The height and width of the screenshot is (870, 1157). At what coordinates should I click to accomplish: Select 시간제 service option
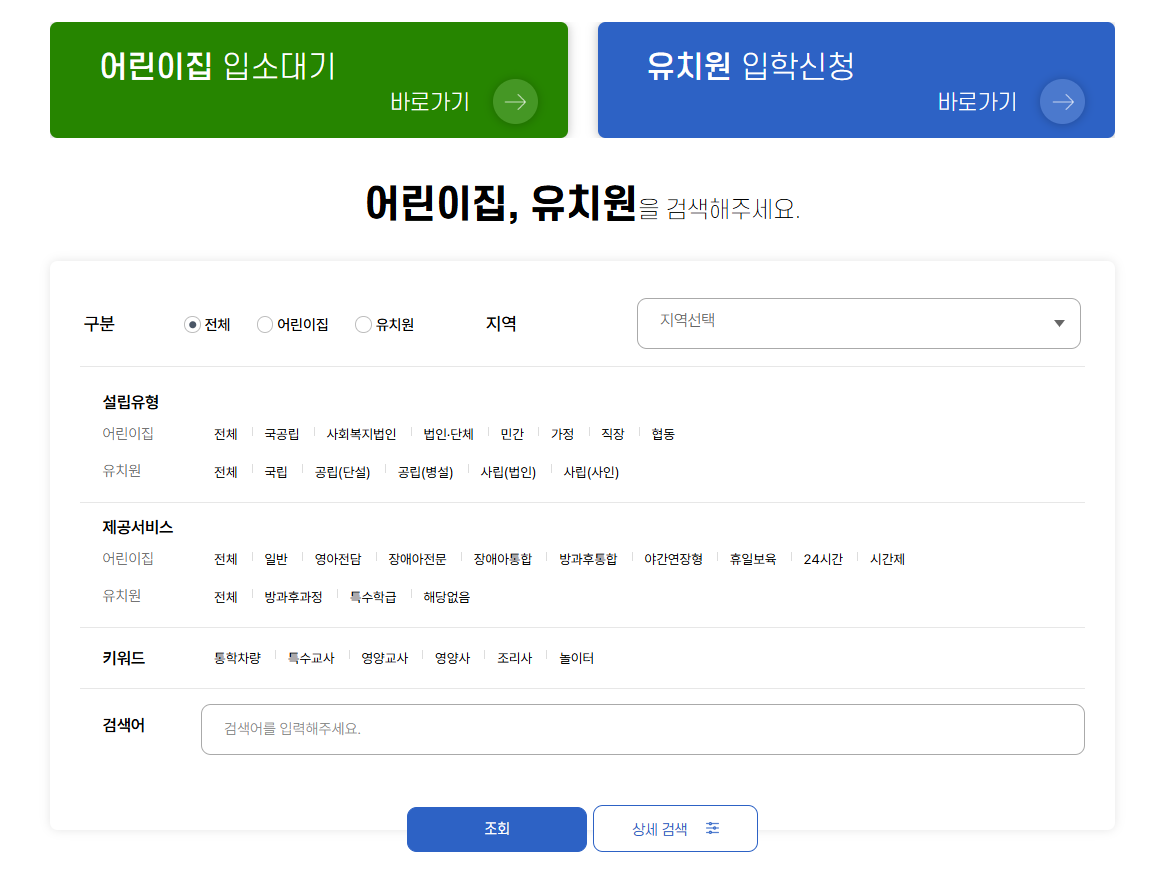887,559
